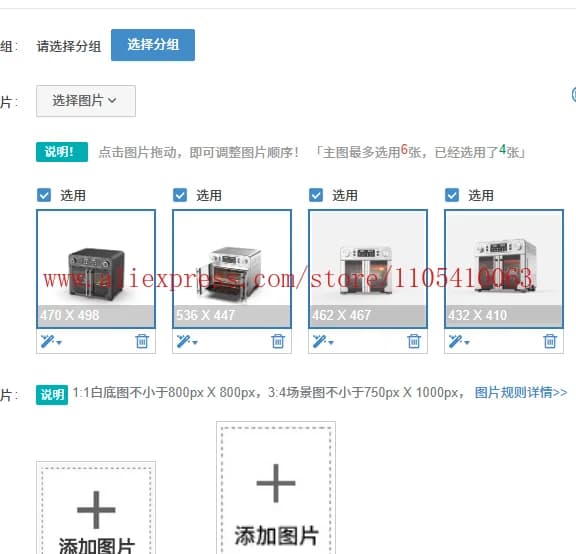Toggle 选用 checkbox for the 432 X 410 image
The height and width of the screenshot is (554, 576).
pos(452,195)
